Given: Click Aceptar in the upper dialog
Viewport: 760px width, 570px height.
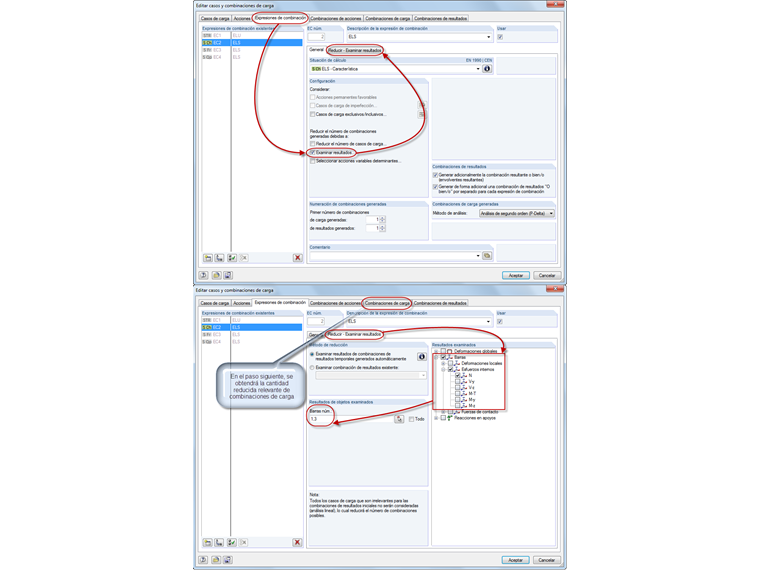Looking at the screenshot, I should (x=516, y=275).
